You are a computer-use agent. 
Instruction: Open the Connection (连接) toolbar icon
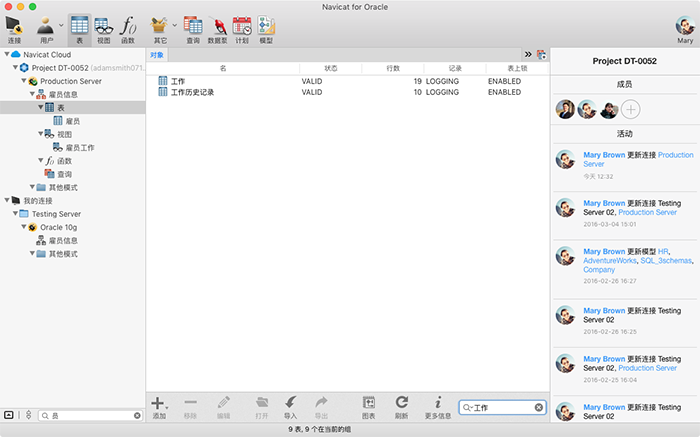point(14,30)
